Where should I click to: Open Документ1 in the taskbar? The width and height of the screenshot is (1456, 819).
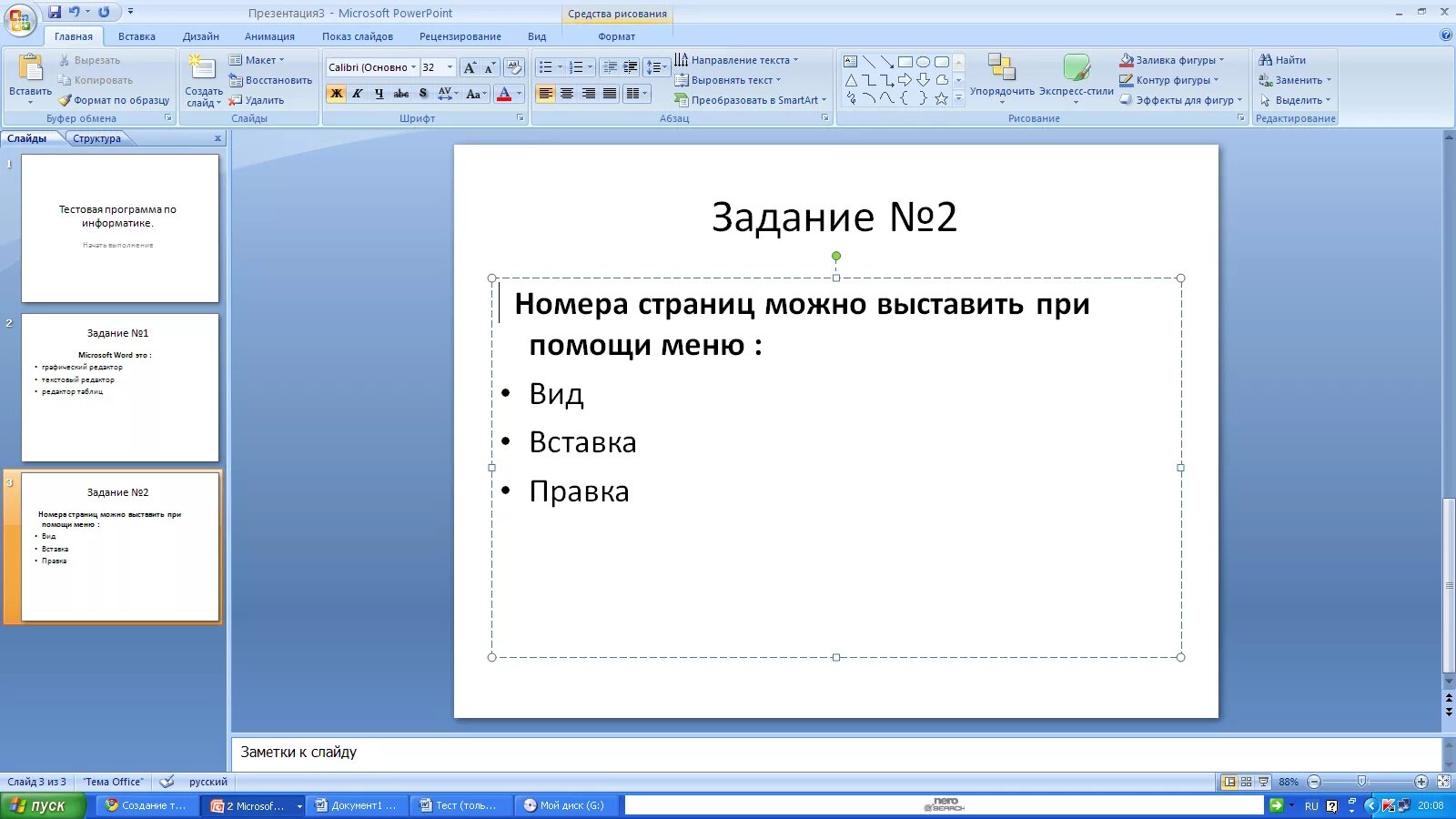coord(356,805)
